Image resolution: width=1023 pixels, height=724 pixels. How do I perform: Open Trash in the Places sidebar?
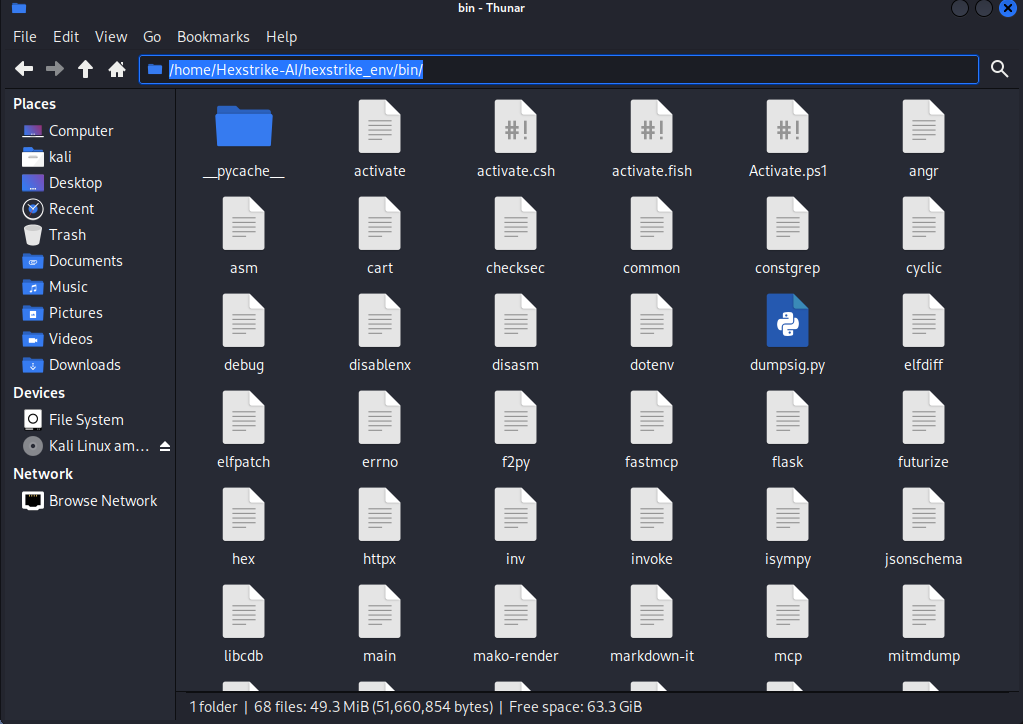(67, 235)
